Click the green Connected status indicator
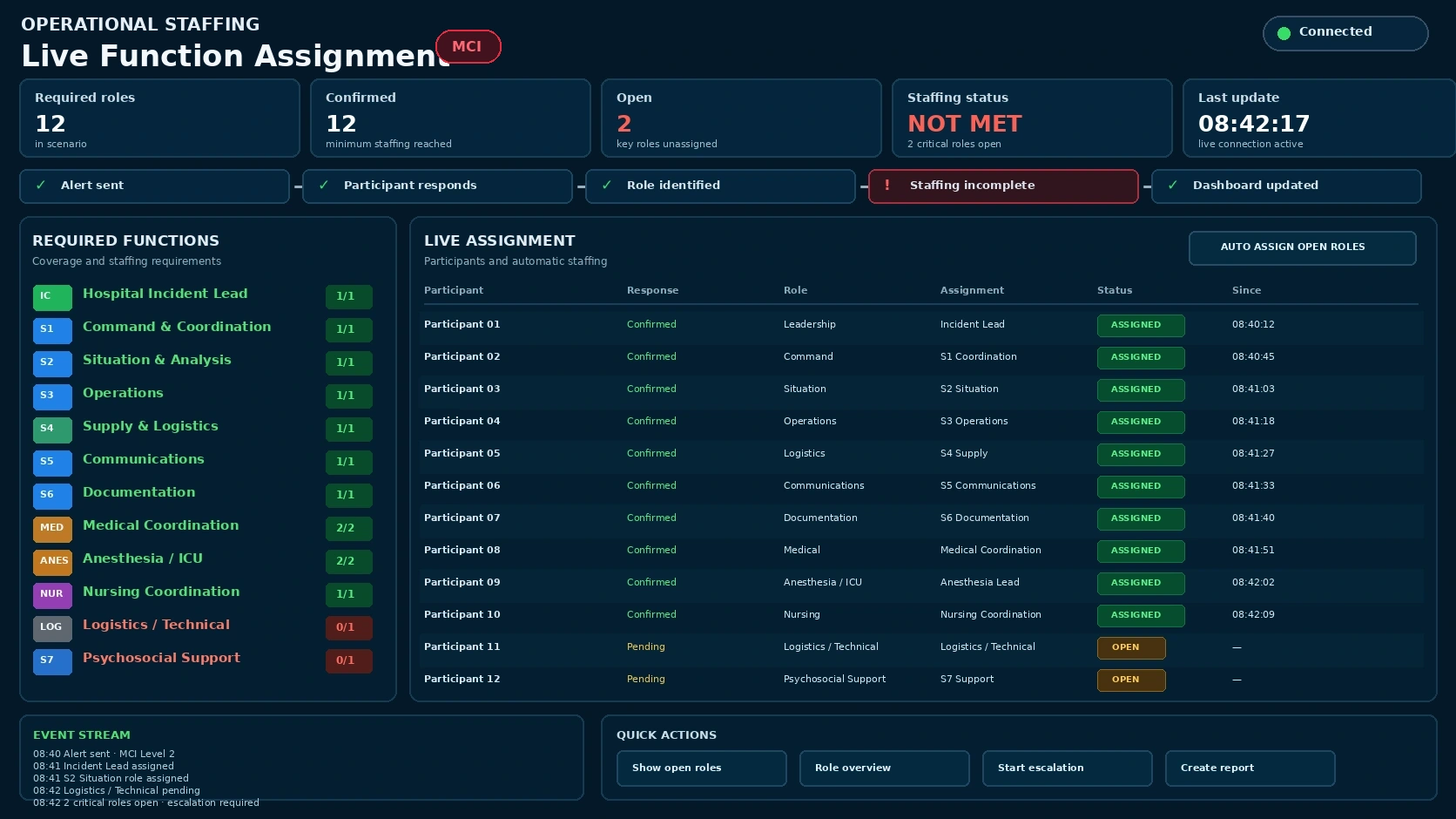The height and width of the screenshot is (819, 1456). coord(1345,33)
